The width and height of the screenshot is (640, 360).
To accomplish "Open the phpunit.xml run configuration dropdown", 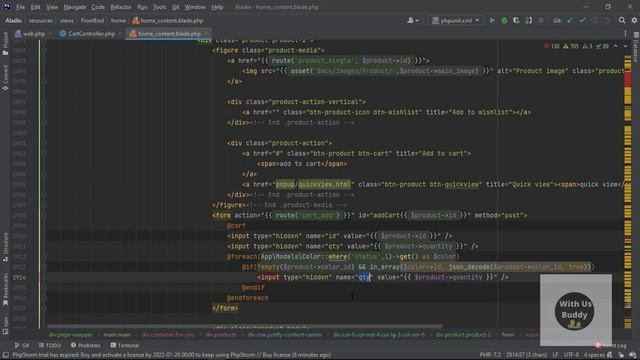I will [456, 20].
